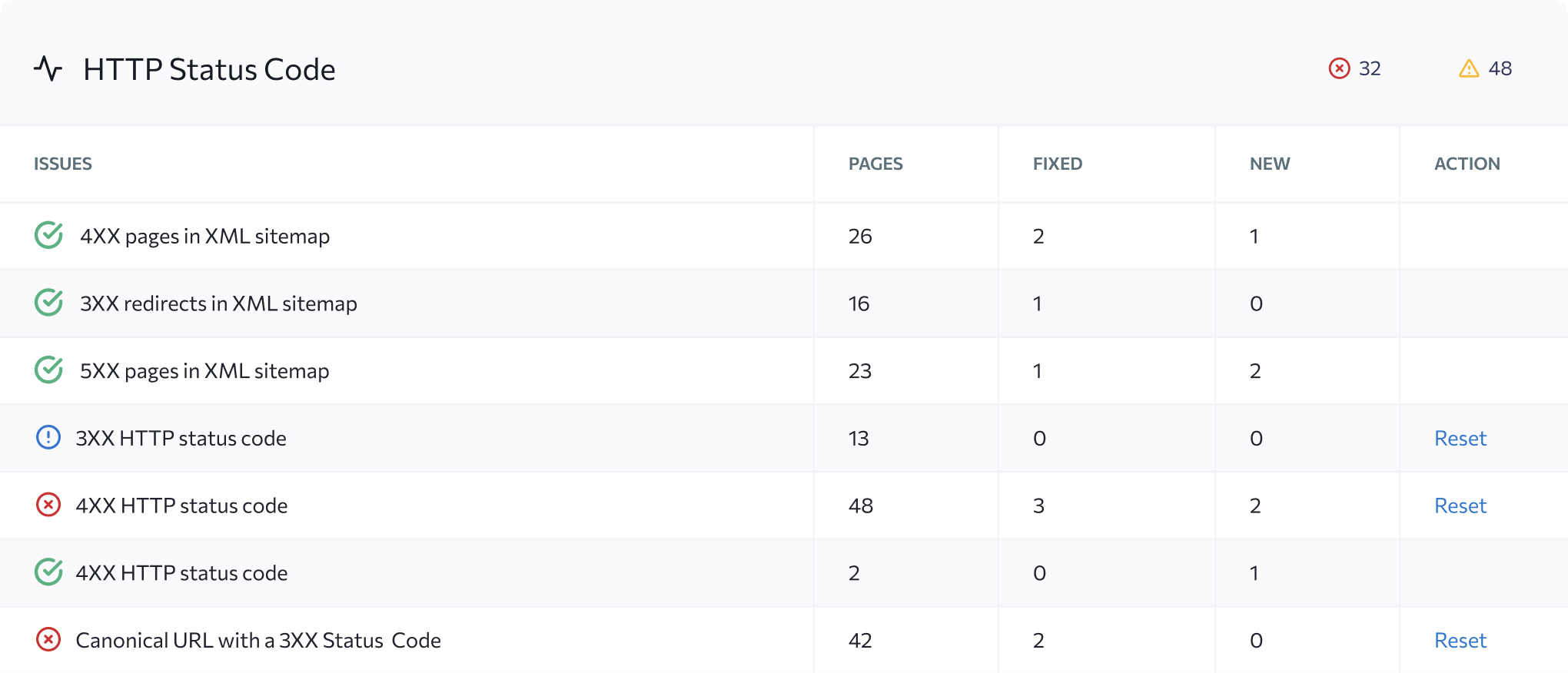
Task: Click green check icon on 4XX HTTP status code row
Action: 49,572
